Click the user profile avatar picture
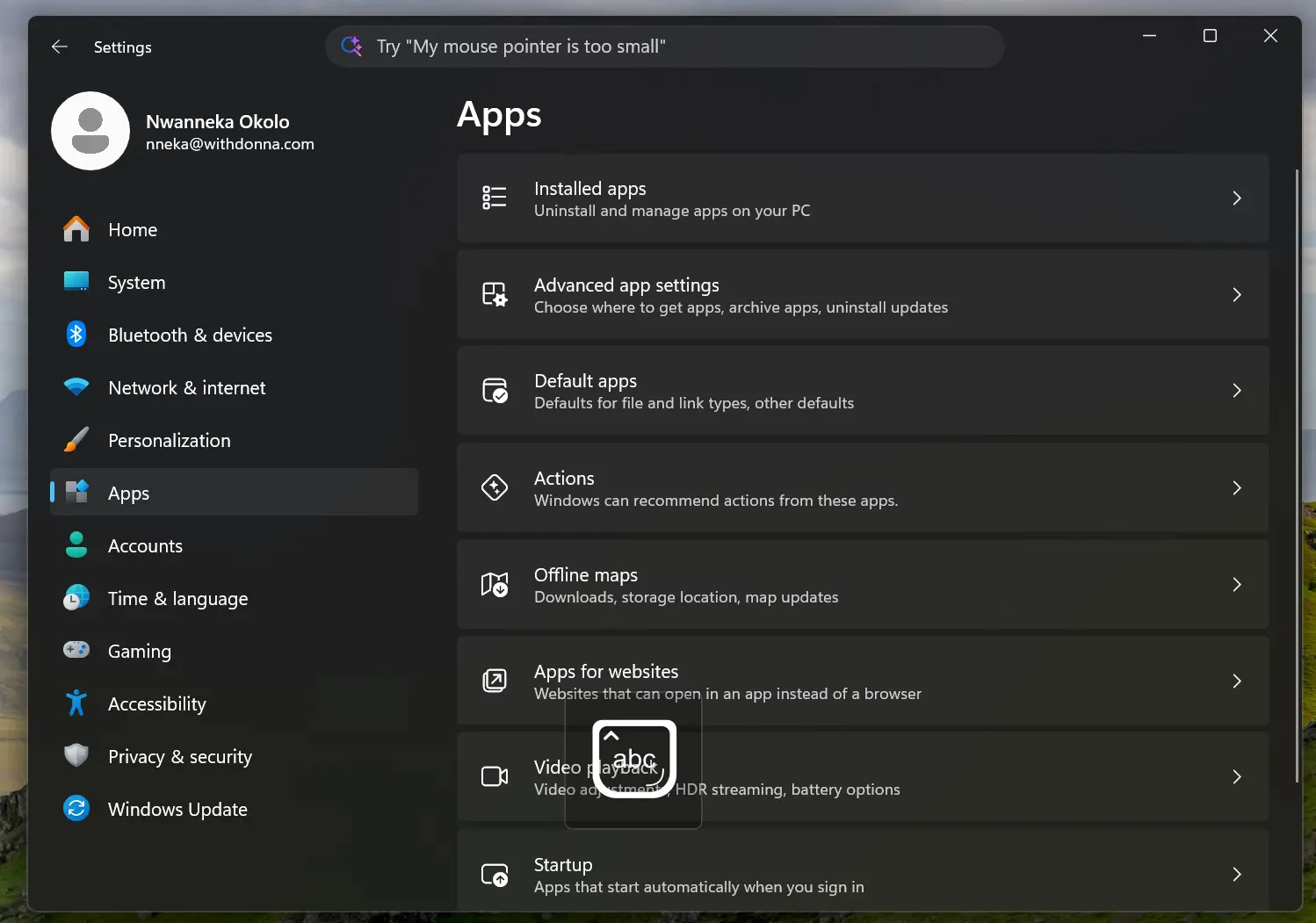This screenshot has height=923, width=1316. click(x=90, y=131)
